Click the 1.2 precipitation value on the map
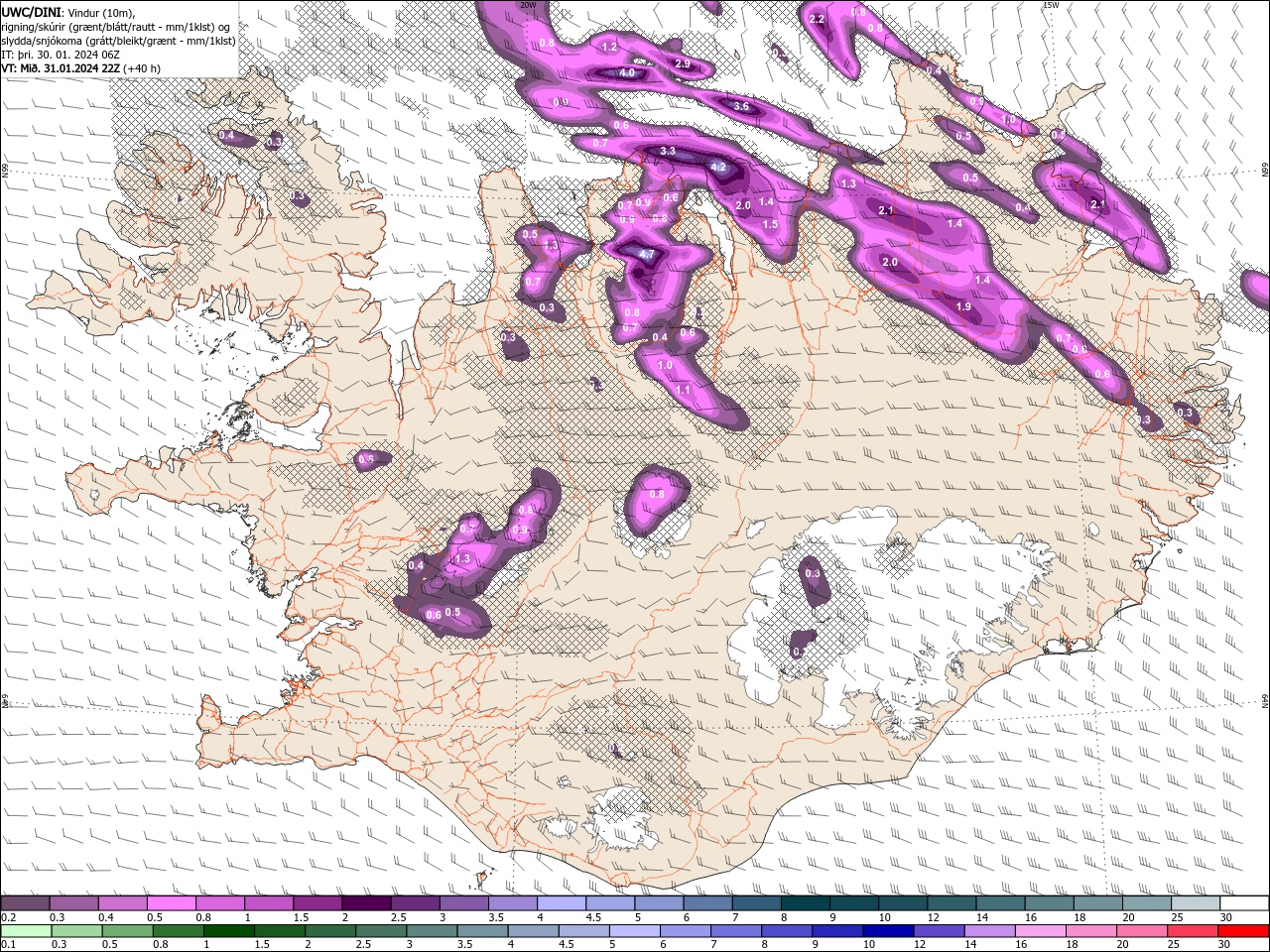Screen dimensions: 1270x952 (x=610, y=47)
